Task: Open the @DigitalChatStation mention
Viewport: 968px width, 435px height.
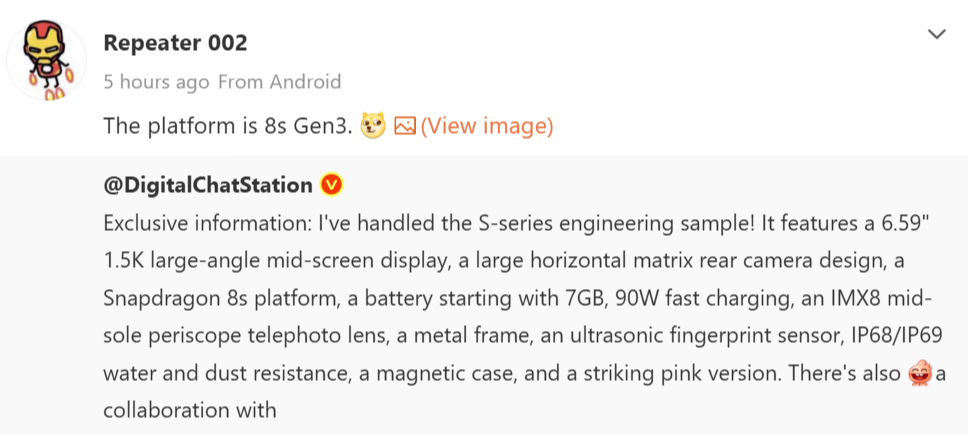Action: (x=208, y=185)
